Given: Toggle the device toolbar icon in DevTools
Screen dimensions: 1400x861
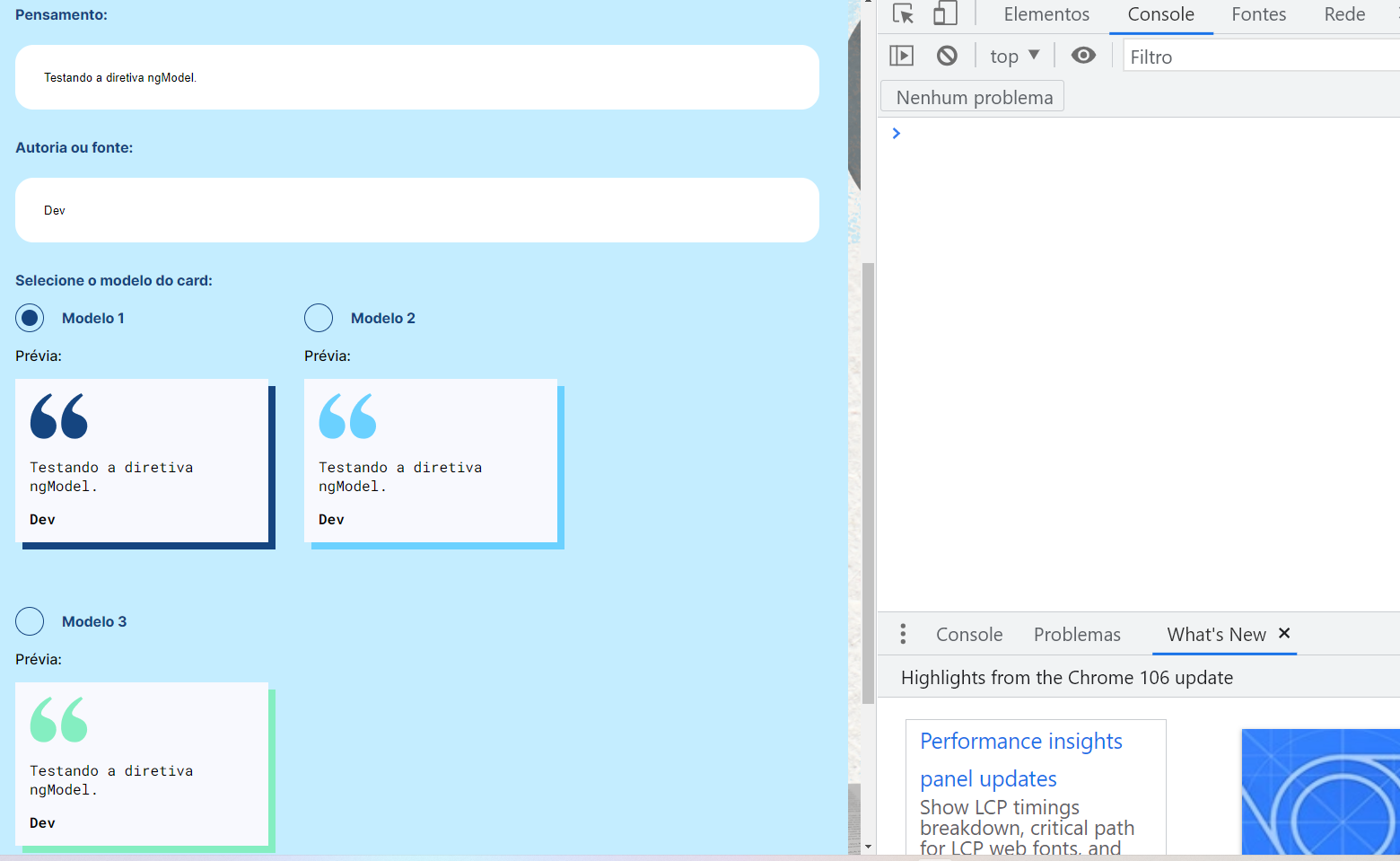Looking at the screenshot, I should click(945, 13).
